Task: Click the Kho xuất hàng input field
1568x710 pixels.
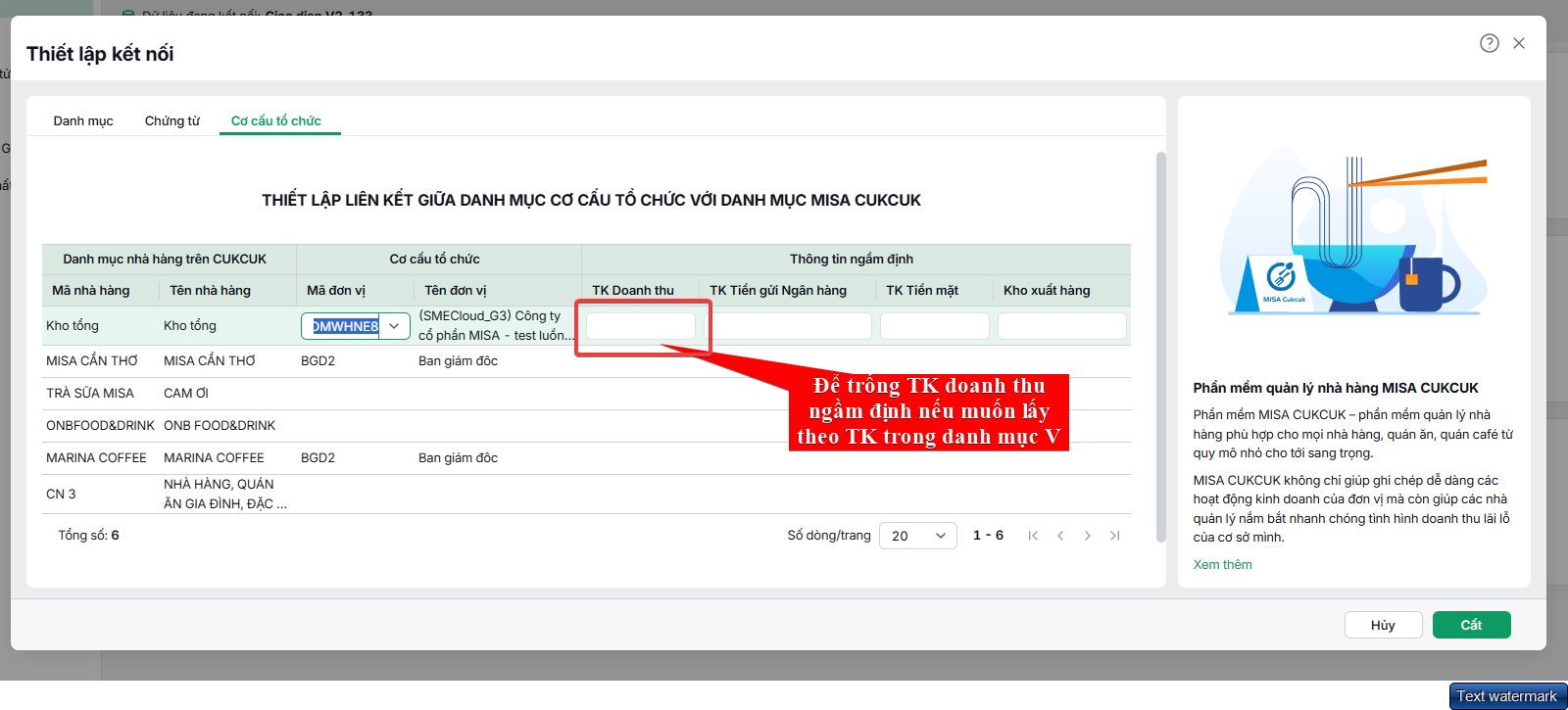Action: pos(1062,326)
